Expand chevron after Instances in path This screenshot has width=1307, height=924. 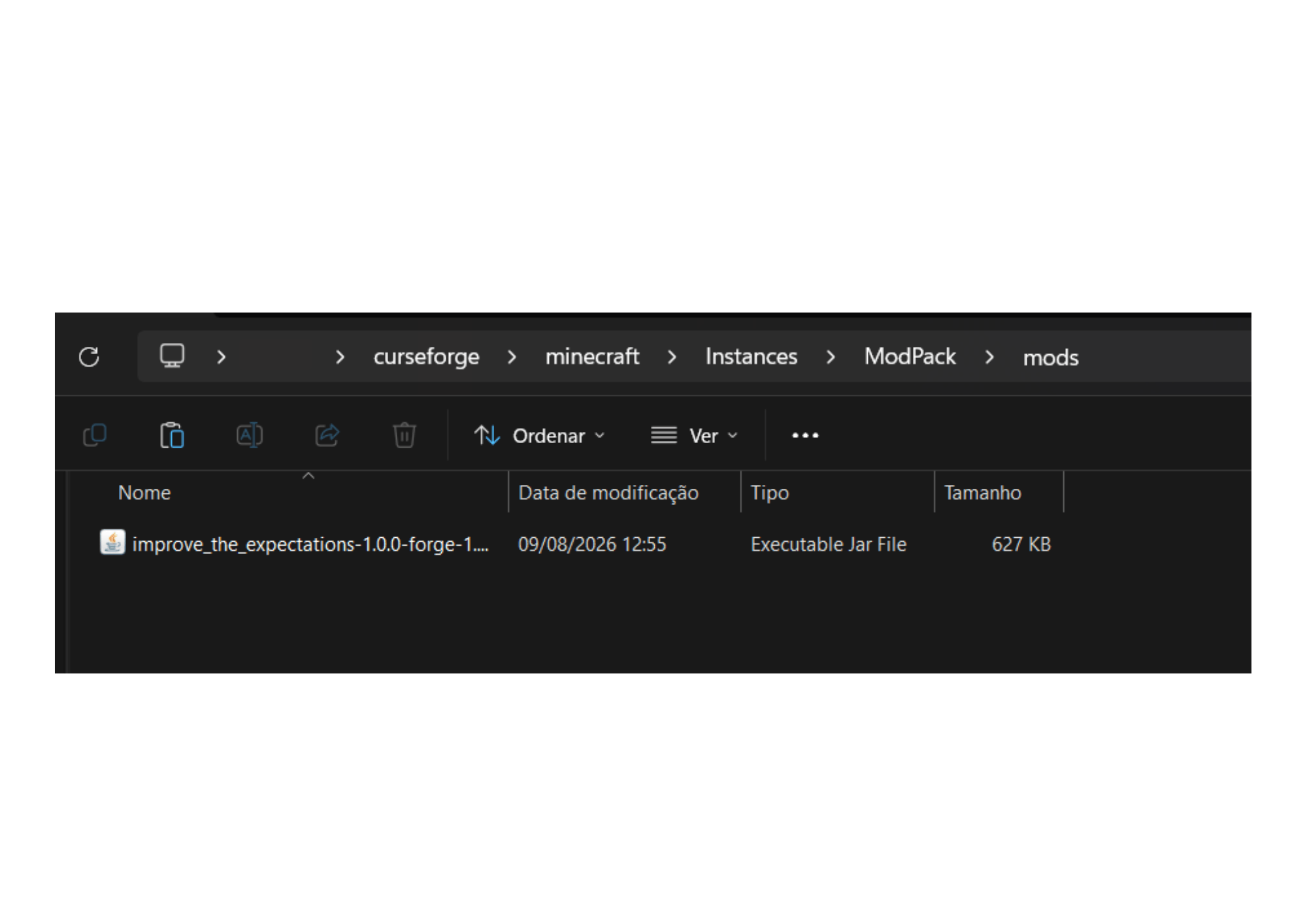[x=831, y=357]
